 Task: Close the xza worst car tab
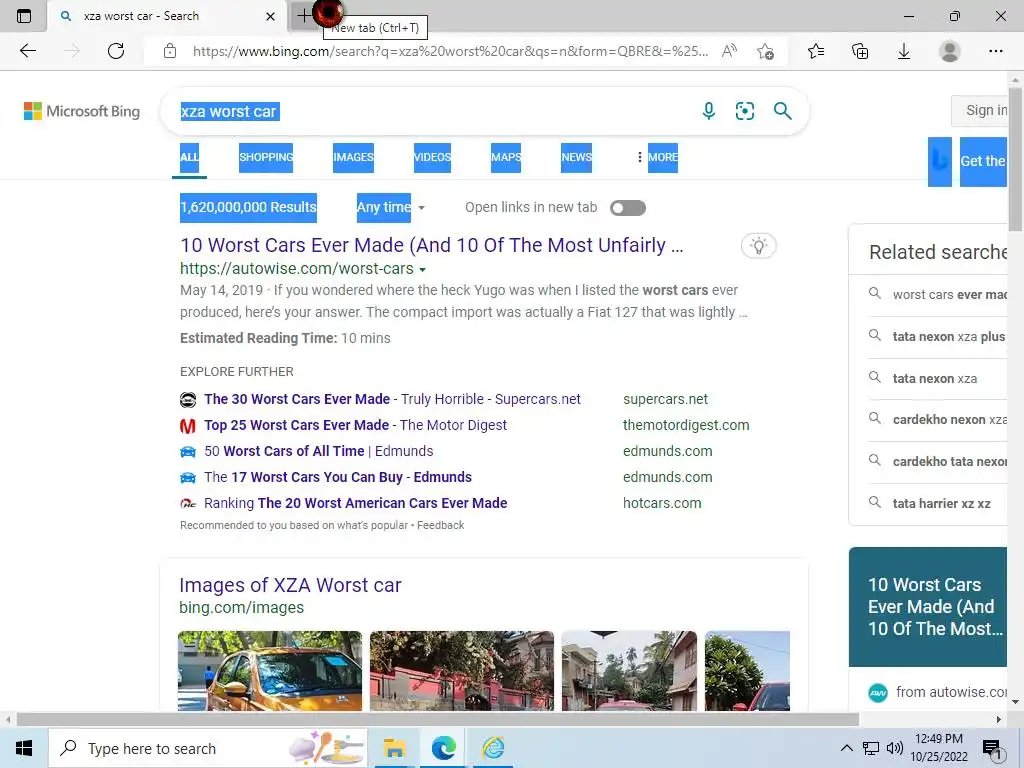[x=270, y=16]
